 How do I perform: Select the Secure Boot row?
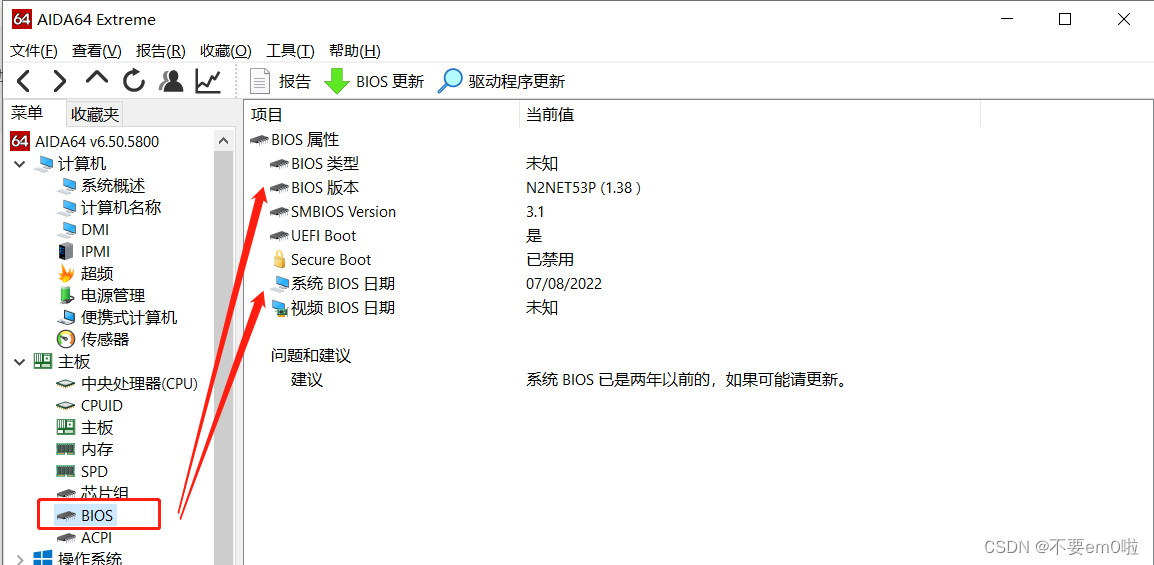coord(322,260)
